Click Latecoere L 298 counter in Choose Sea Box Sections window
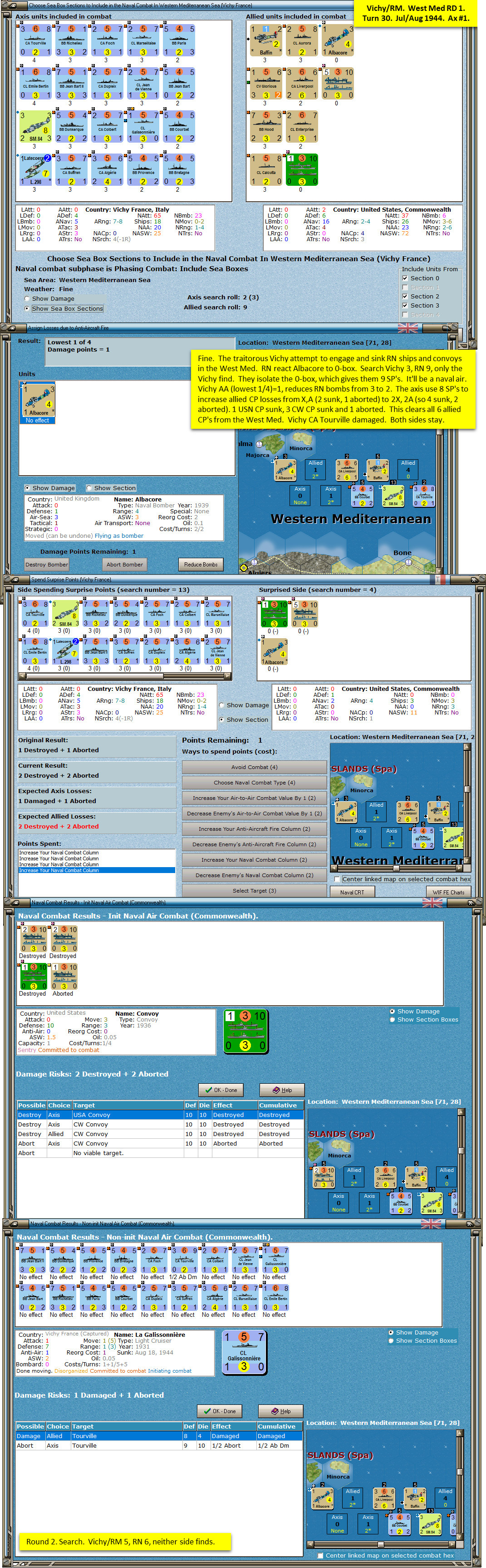This screenshot has height=1568, width=486. (34, 170)
